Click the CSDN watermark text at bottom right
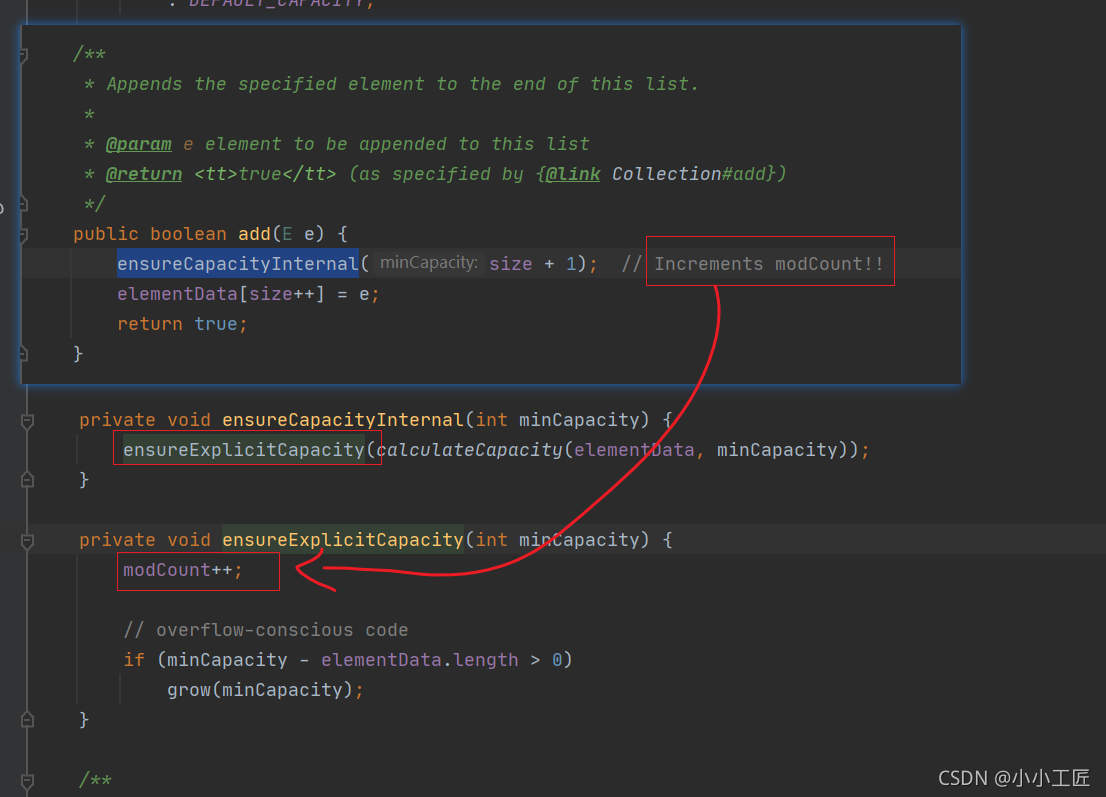The image size is (1106, 797). click(1013, 777)
